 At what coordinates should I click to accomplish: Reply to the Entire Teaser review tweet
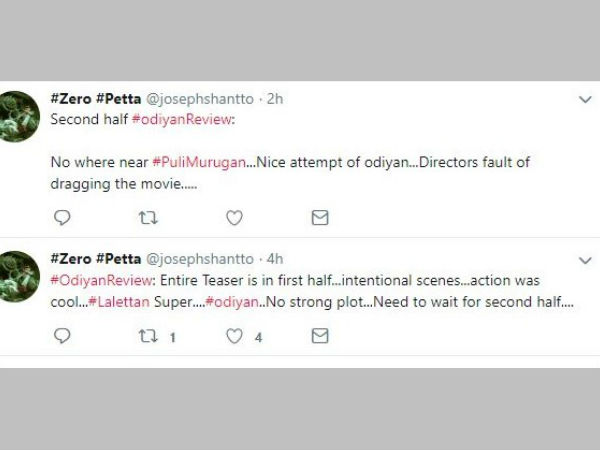click(x=62, y=337)
